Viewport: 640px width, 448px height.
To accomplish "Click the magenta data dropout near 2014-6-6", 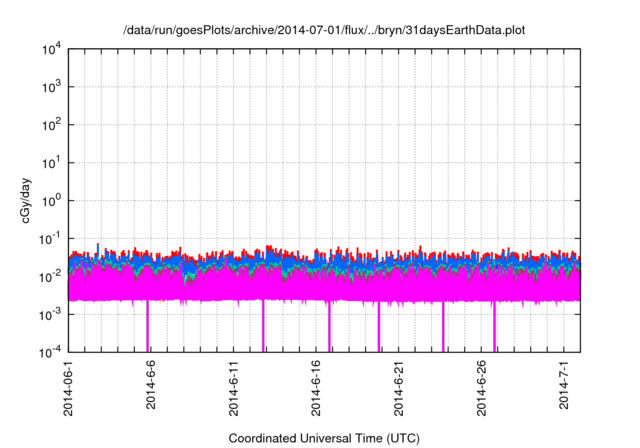I will click(x=148, y=326).
